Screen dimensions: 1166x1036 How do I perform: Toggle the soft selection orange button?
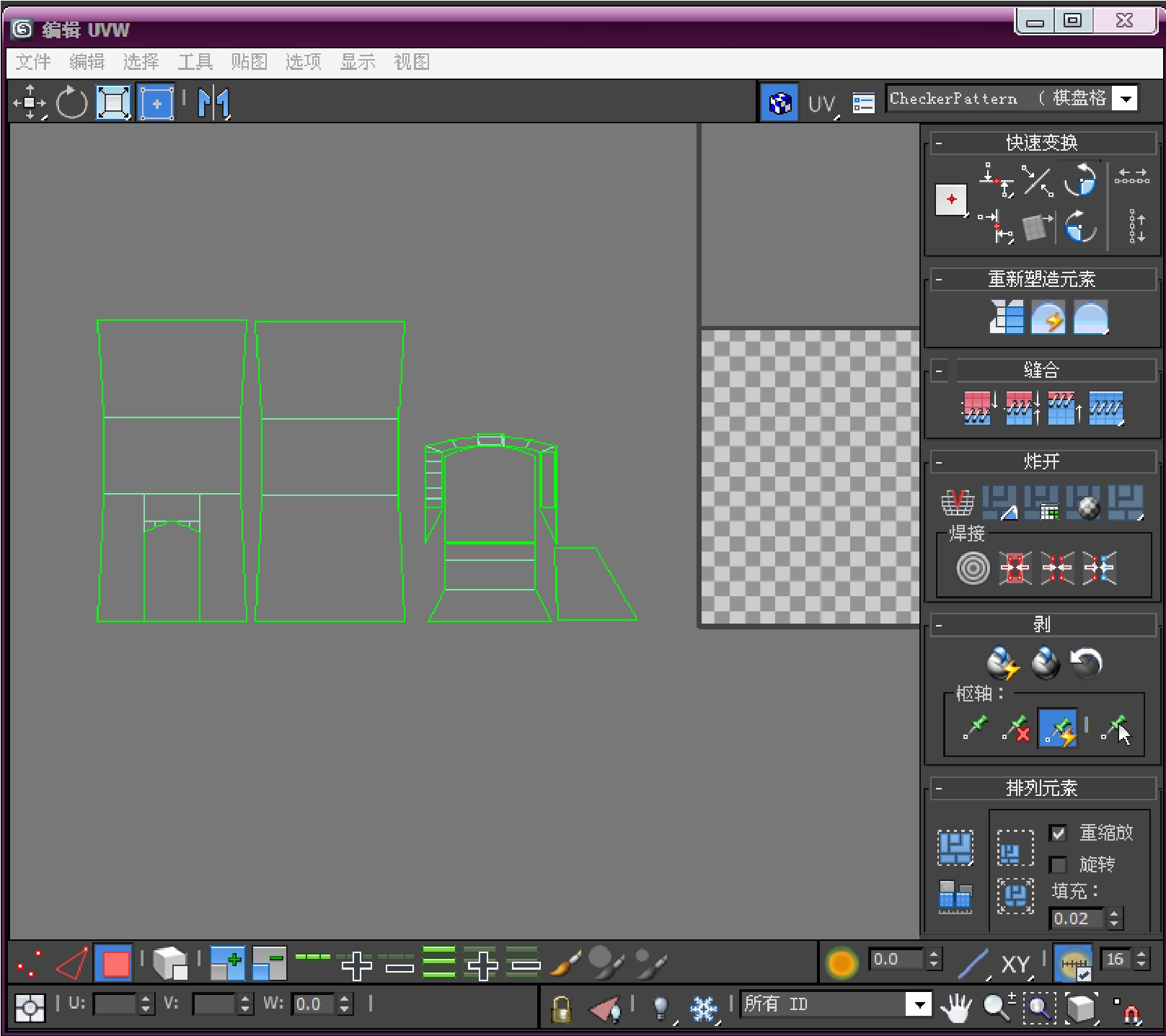click(x=842, y=963)
